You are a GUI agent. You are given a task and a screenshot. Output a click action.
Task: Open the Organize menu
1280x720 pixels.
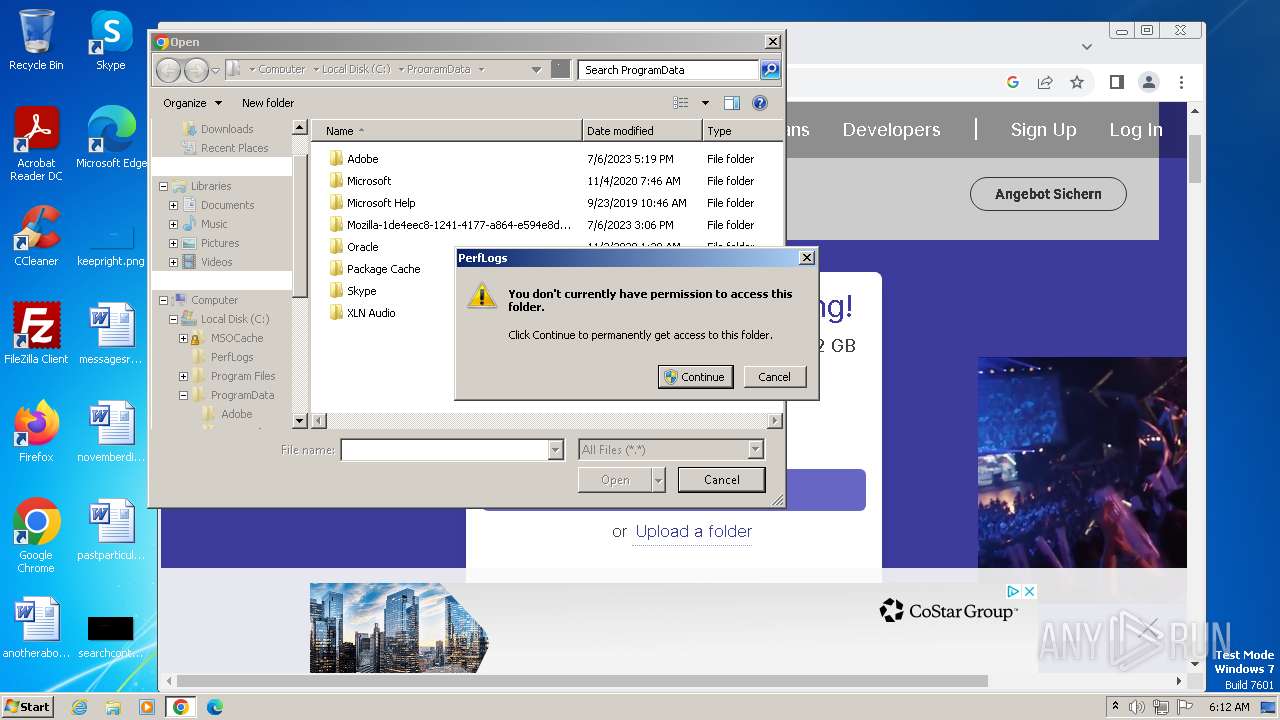pyautogui.click(x=192, y=103)
